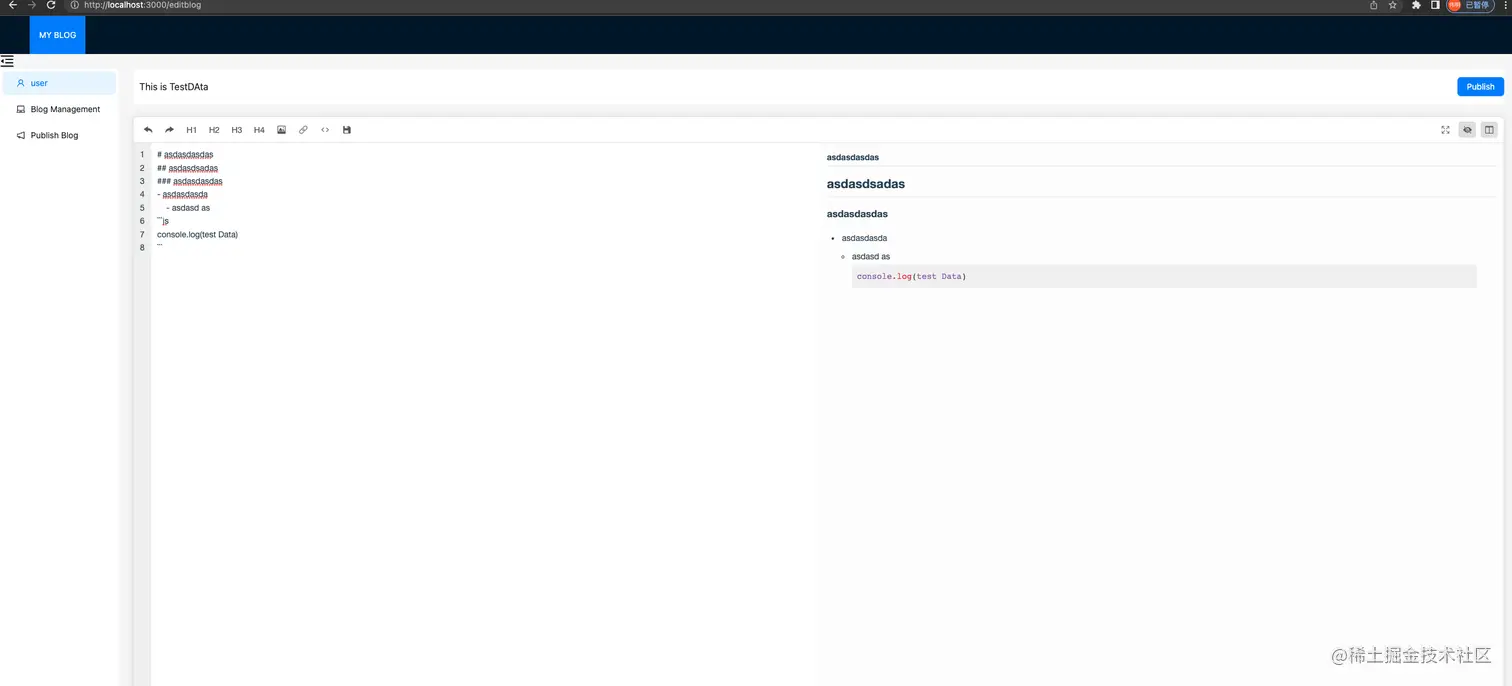
Task: Insert a code block with the angle brackets icon
Action: point(325,130)
